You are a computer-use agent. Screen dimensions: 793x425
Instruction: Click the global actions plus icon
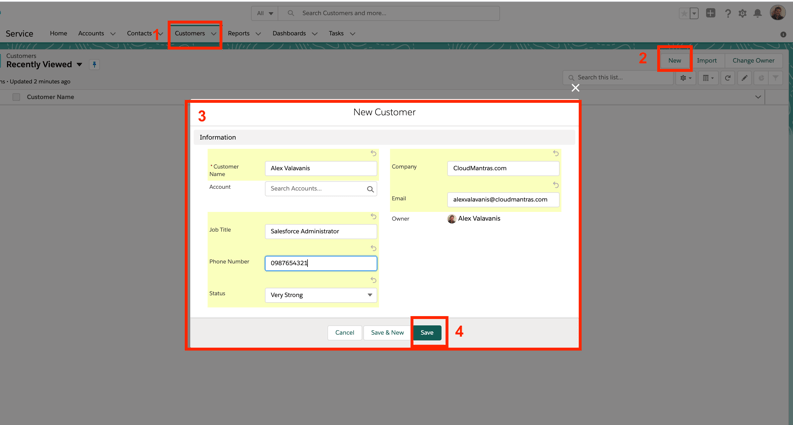click(x=710, y=14)
